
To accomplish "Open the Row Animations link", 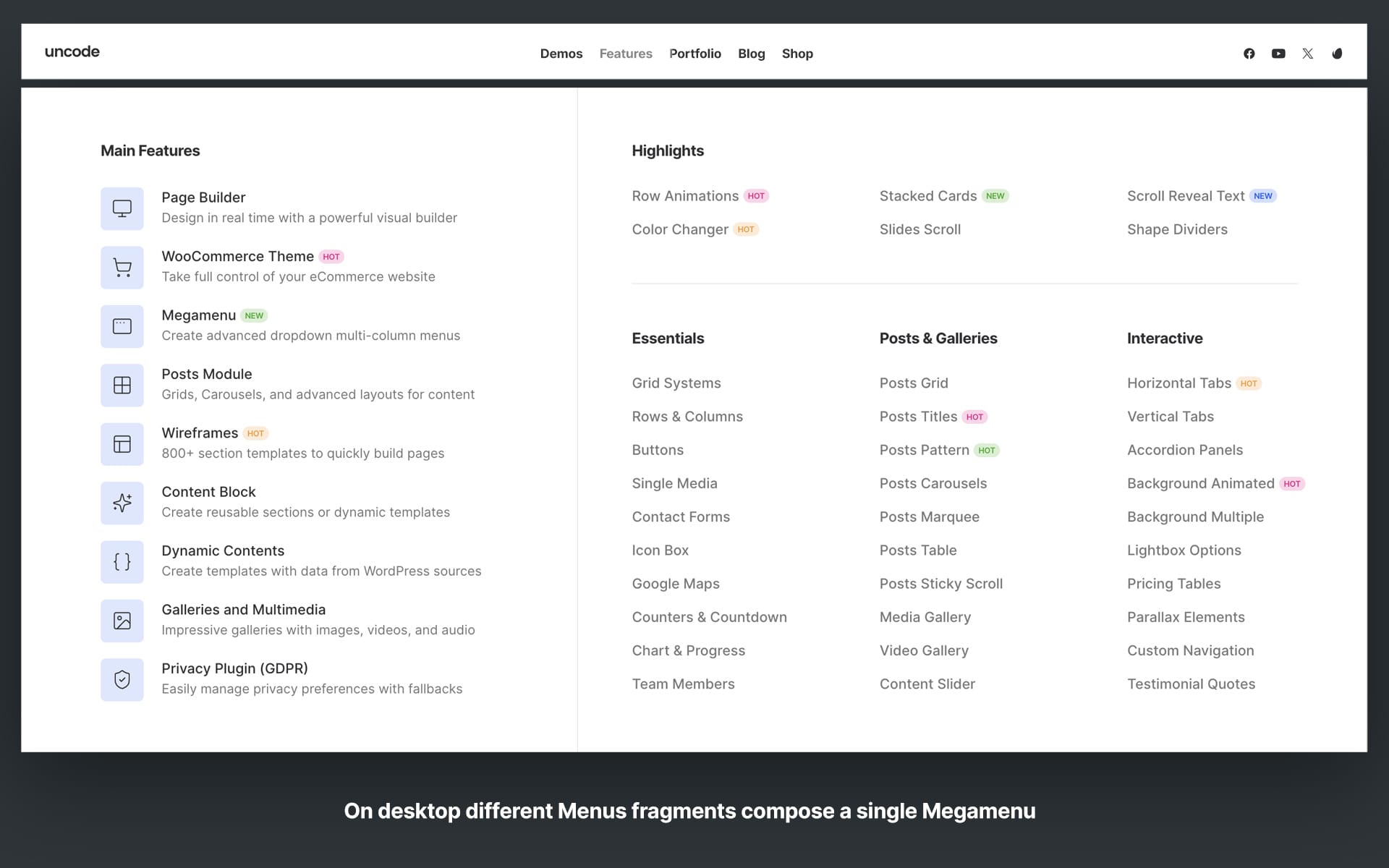I will 684,196.
